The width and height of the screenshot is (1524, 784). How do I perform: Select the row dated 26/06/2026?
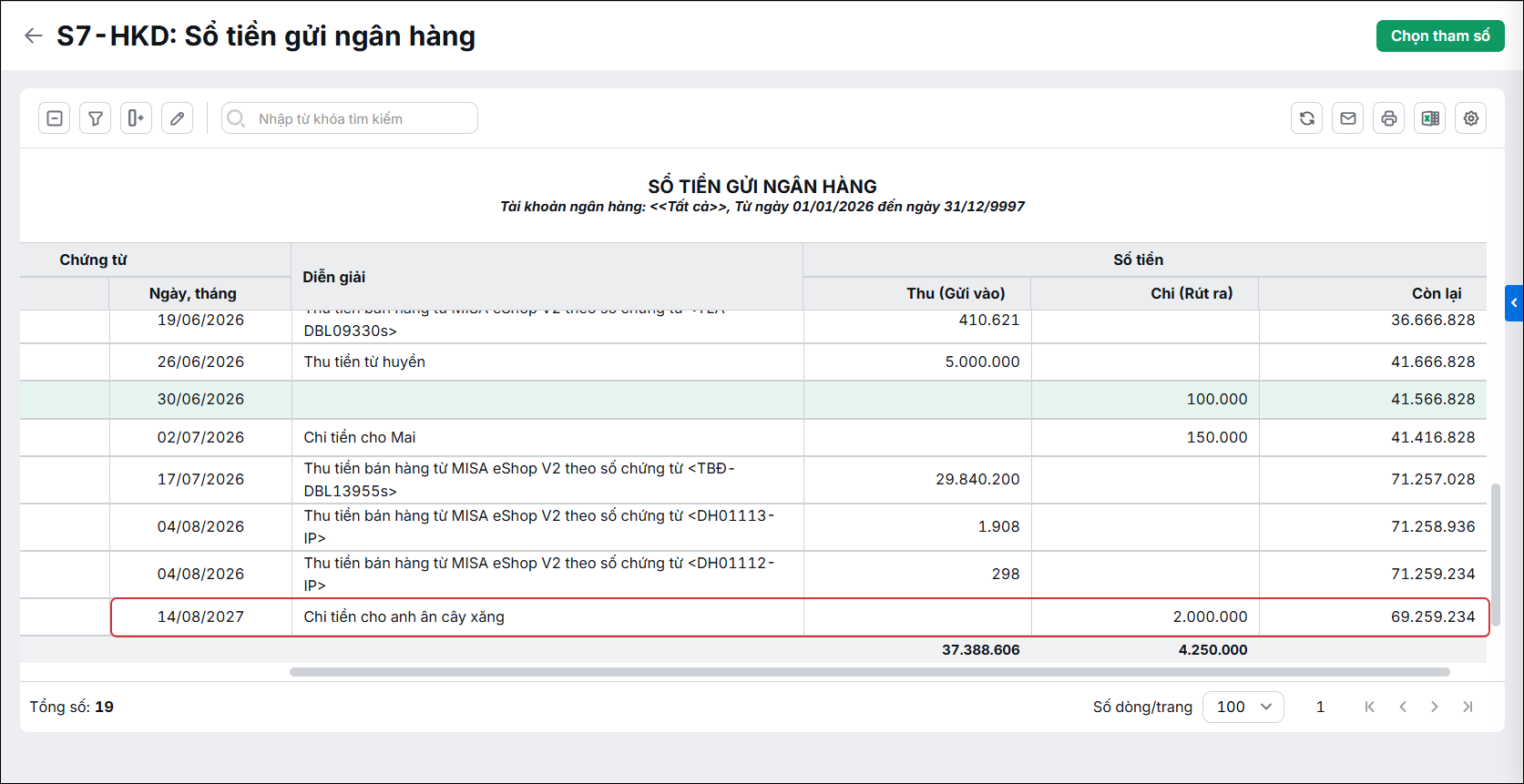(x=753, y=361)
